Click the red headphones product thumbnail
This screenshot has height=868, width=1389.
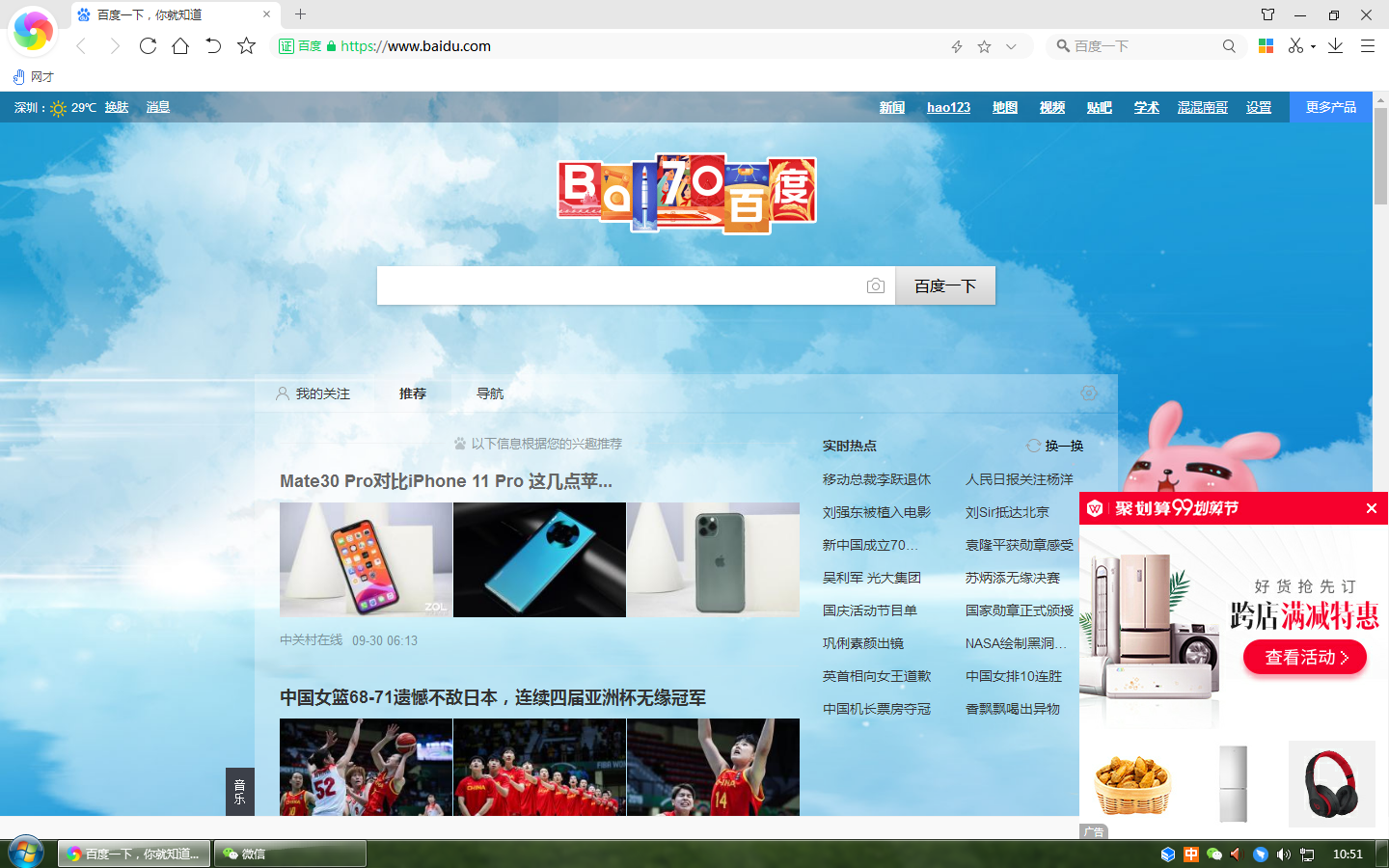coord(1331,784)
